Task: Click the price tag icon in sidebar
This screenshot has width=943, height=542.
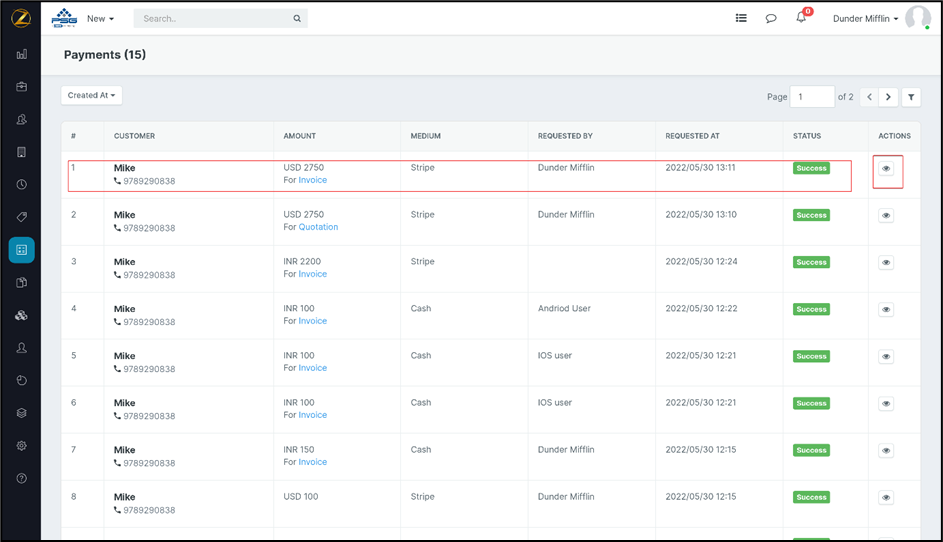Action: (21, 217)
